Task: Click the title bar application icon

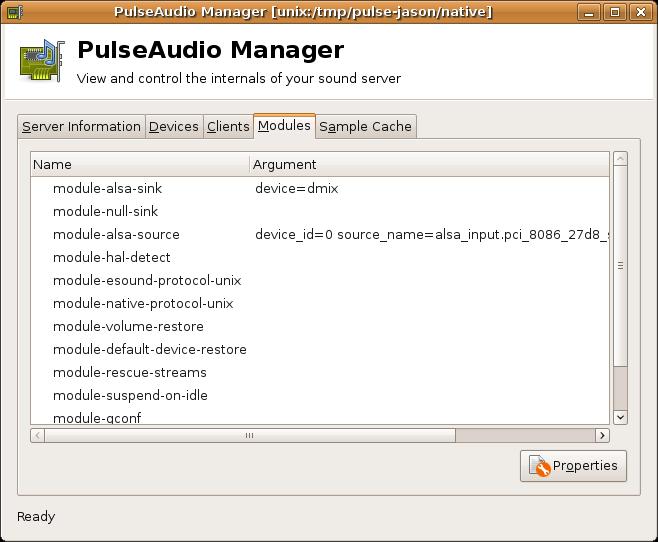Action: click(14, 12)
